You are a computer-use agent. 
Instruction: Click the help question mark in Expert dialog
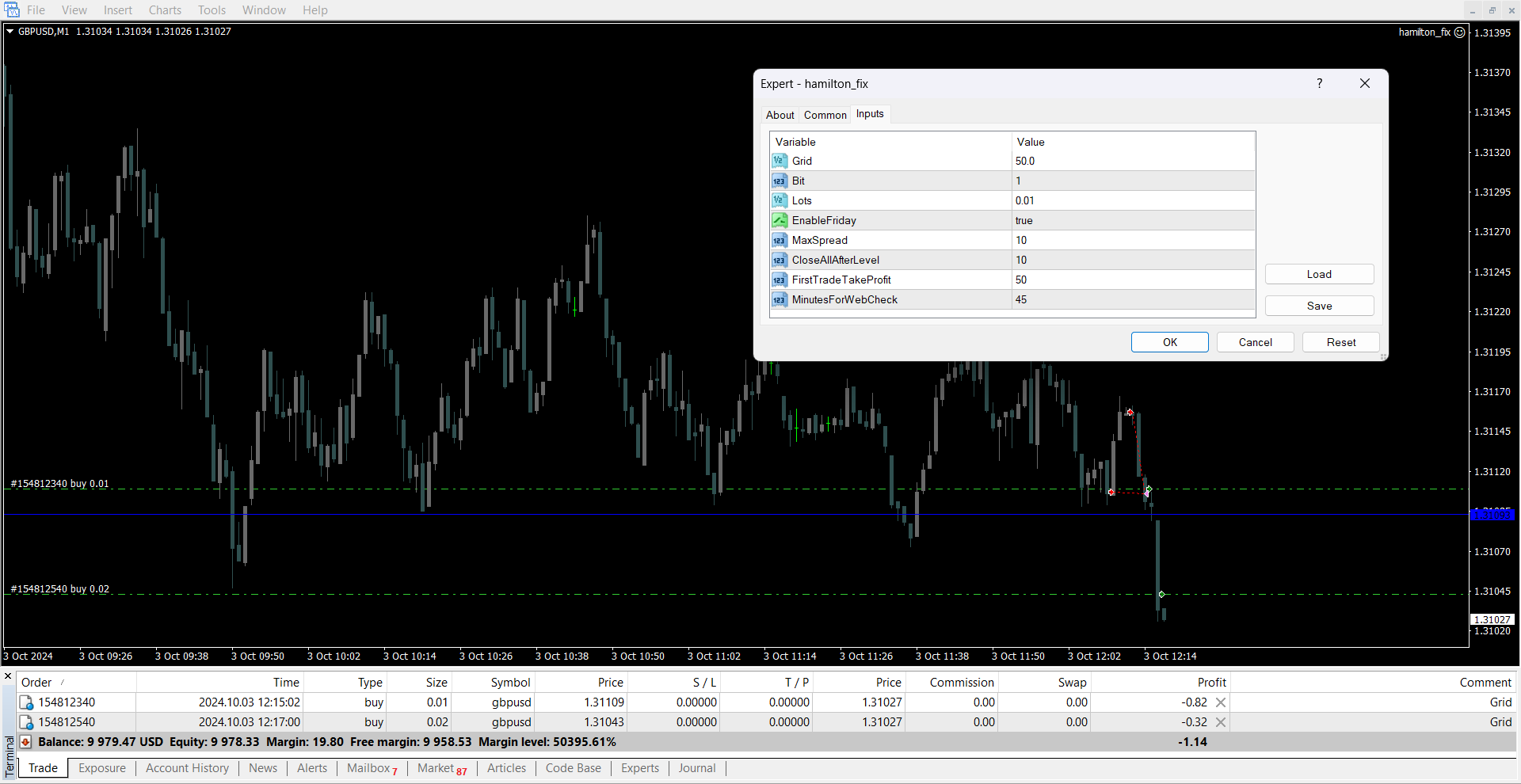(x=1319, y=83)
